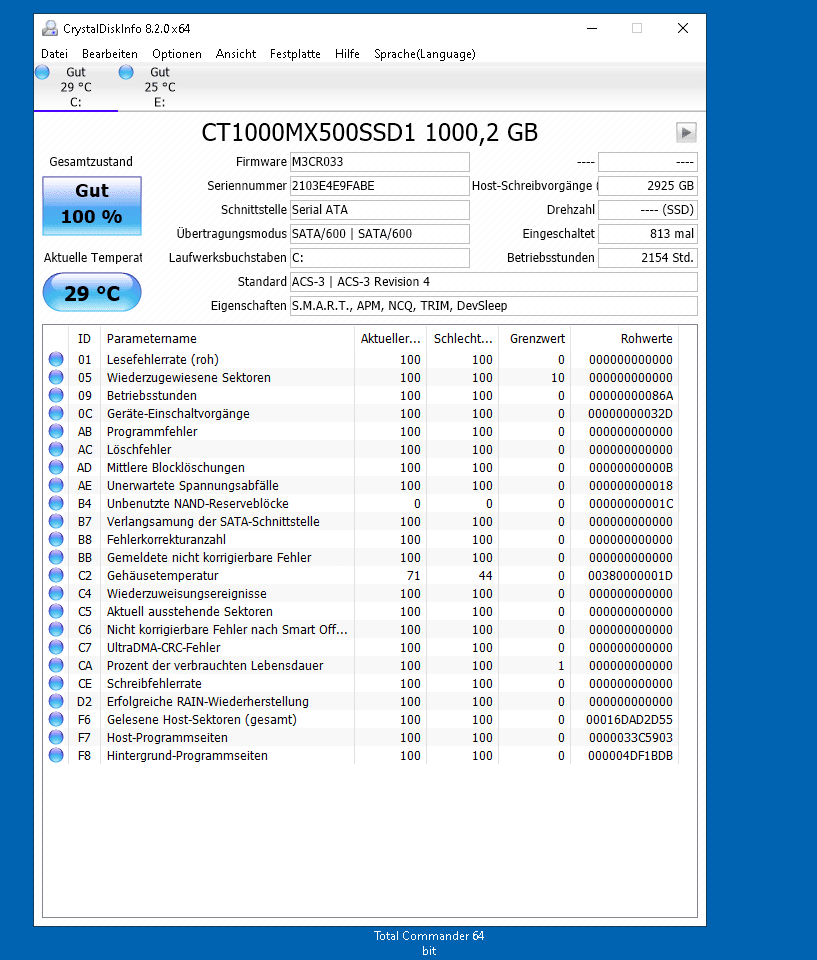The width and height of the screenshot is (817, 960).
Task: Open the Bearbeiten menu
Action: 110,54
